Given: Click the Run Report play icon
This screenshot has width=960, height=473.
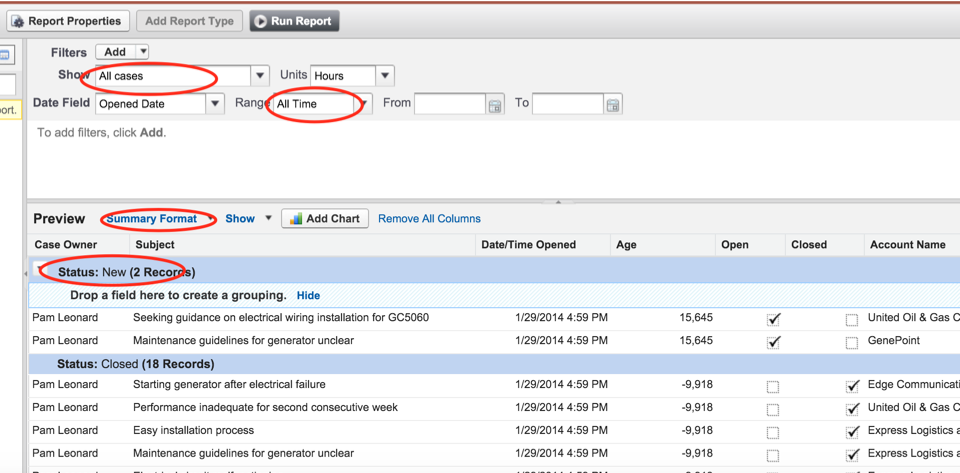Looking at the screenshot, I should pos(260,21).
